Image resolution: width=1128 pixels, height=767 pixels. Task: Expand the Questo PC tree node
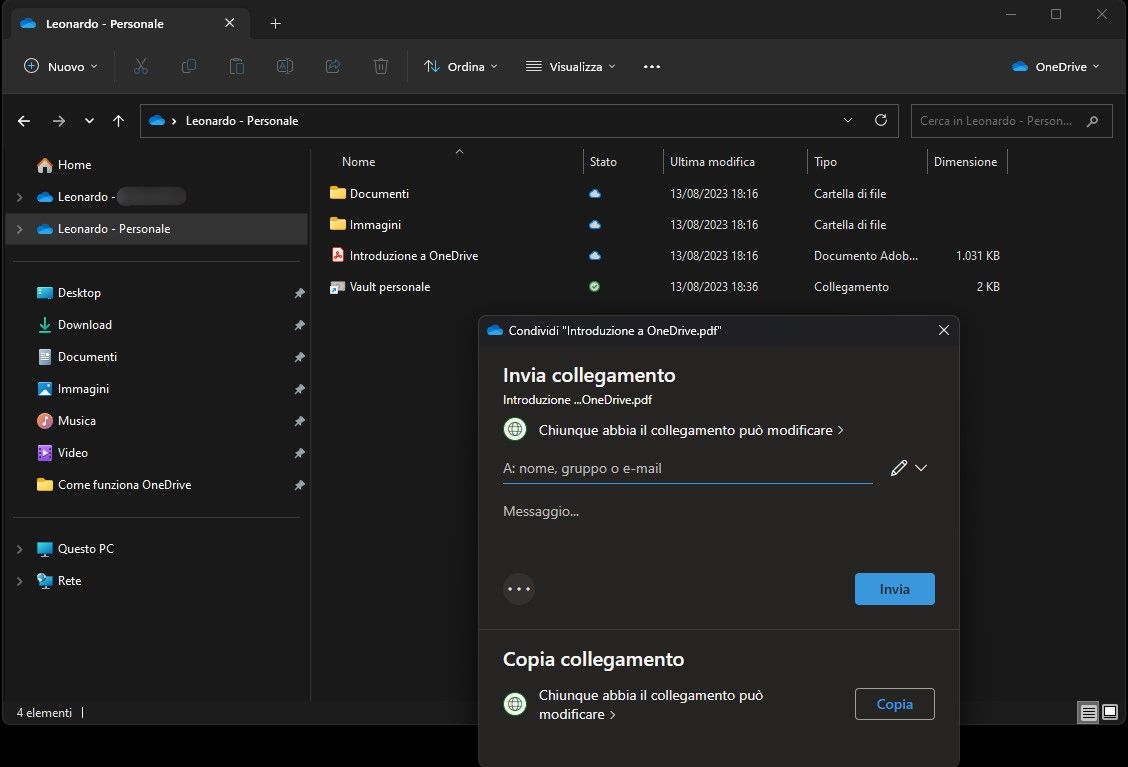20,549
